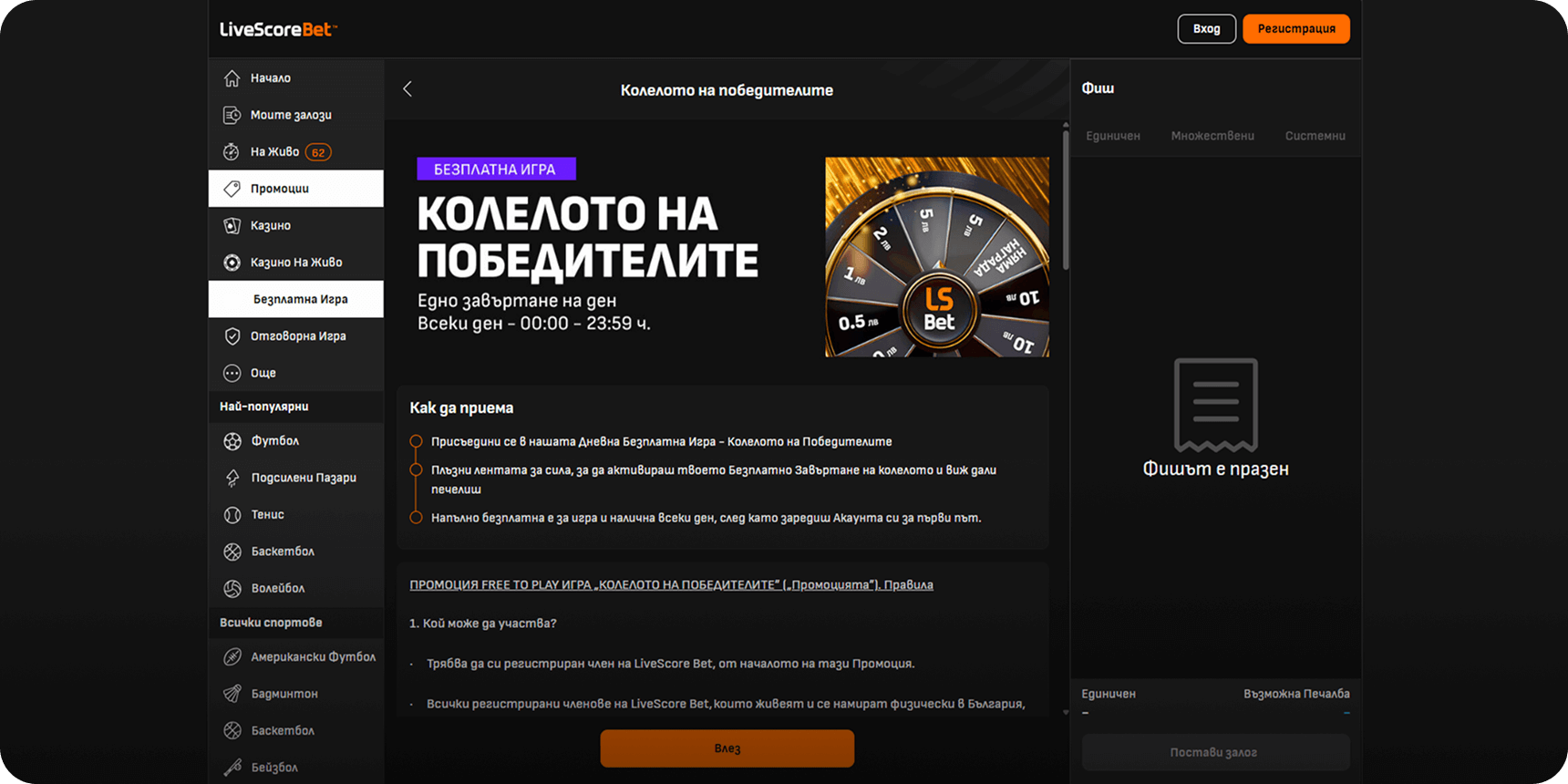Click the Най-популярни section header
This screenshot has width=1568, height=784.
pos(264,407)
